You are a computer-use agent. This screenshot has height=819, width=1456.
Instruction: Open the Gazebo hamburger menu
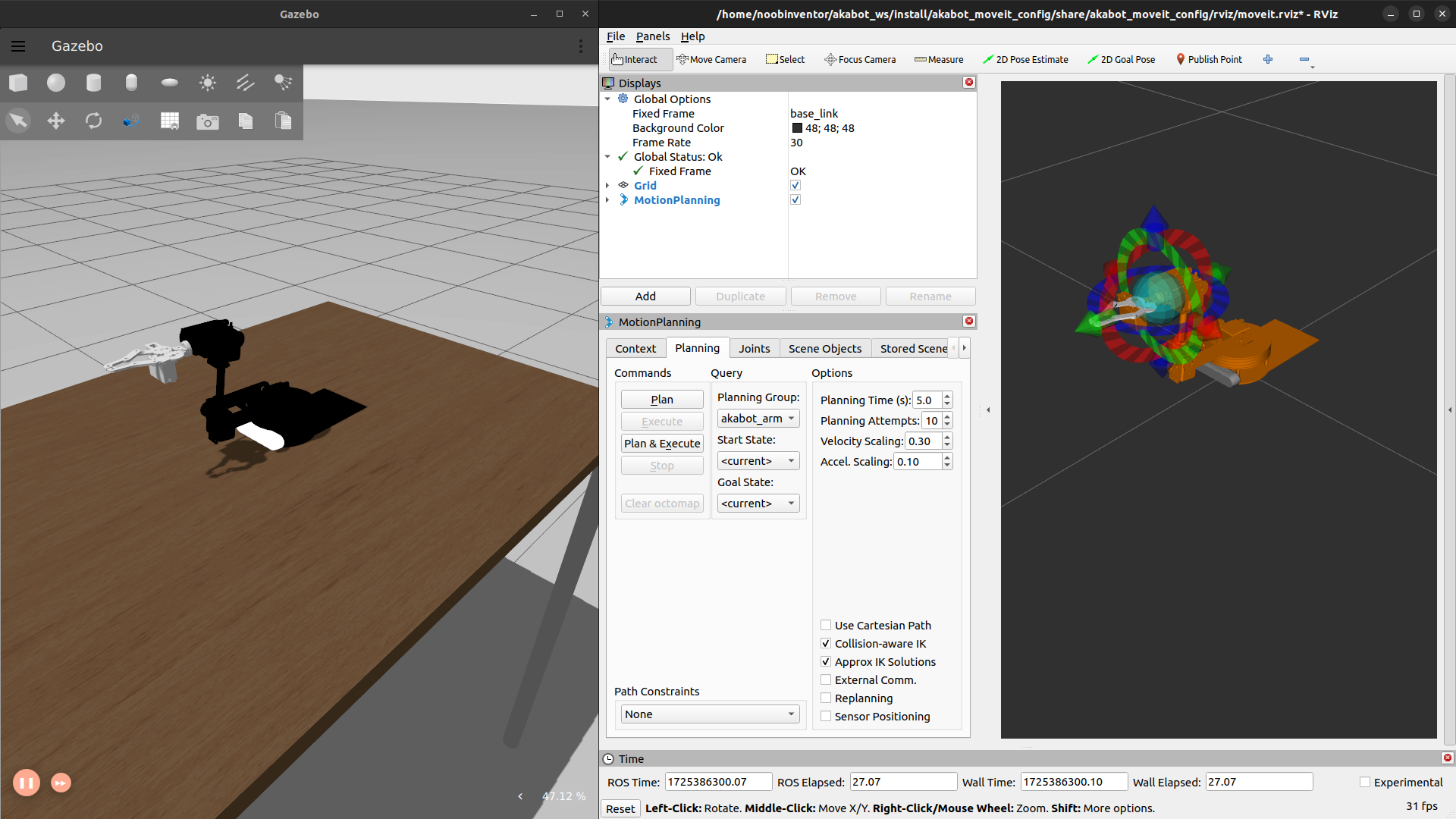click(18, 46)
